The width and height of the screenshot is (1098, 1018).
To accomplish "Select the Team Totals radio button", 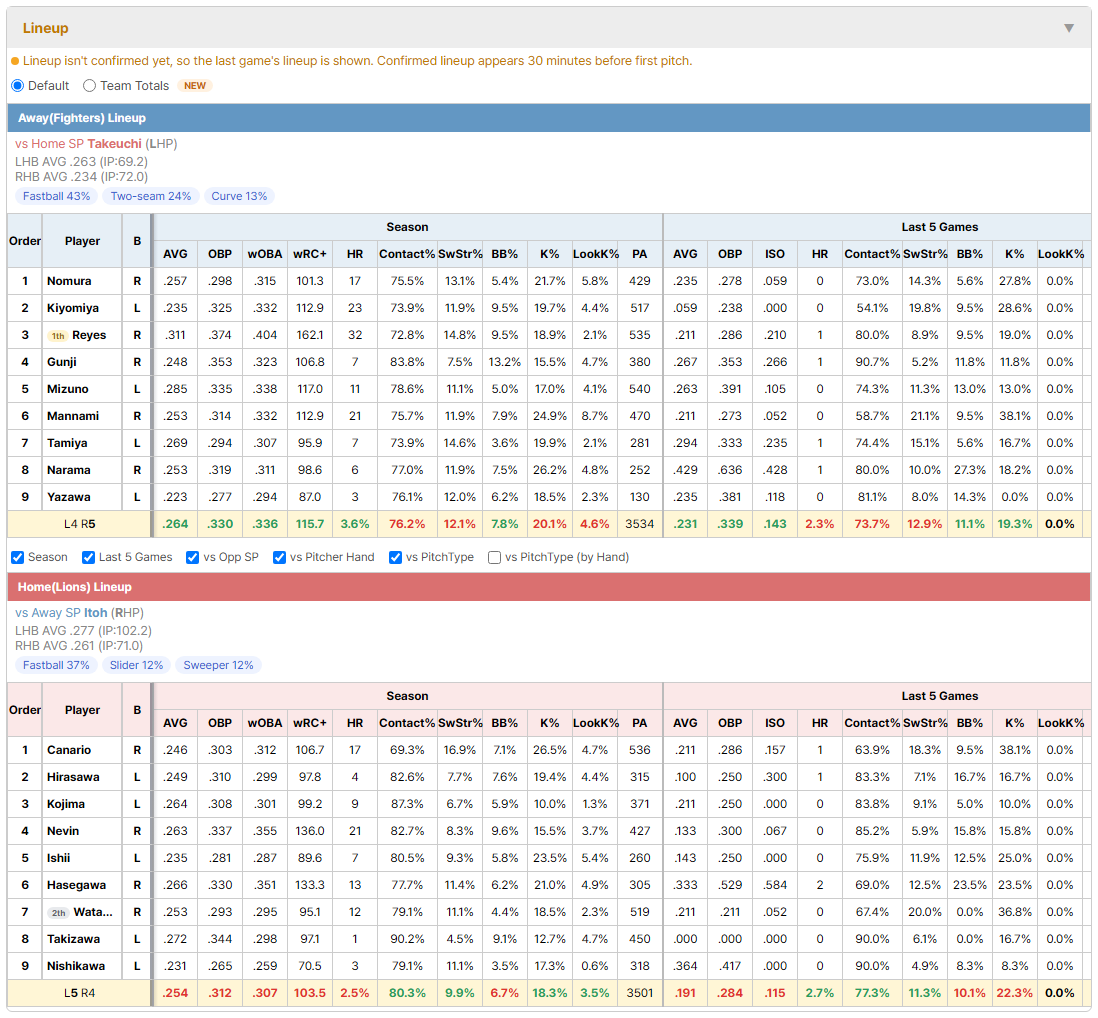I will click(89, 85).
